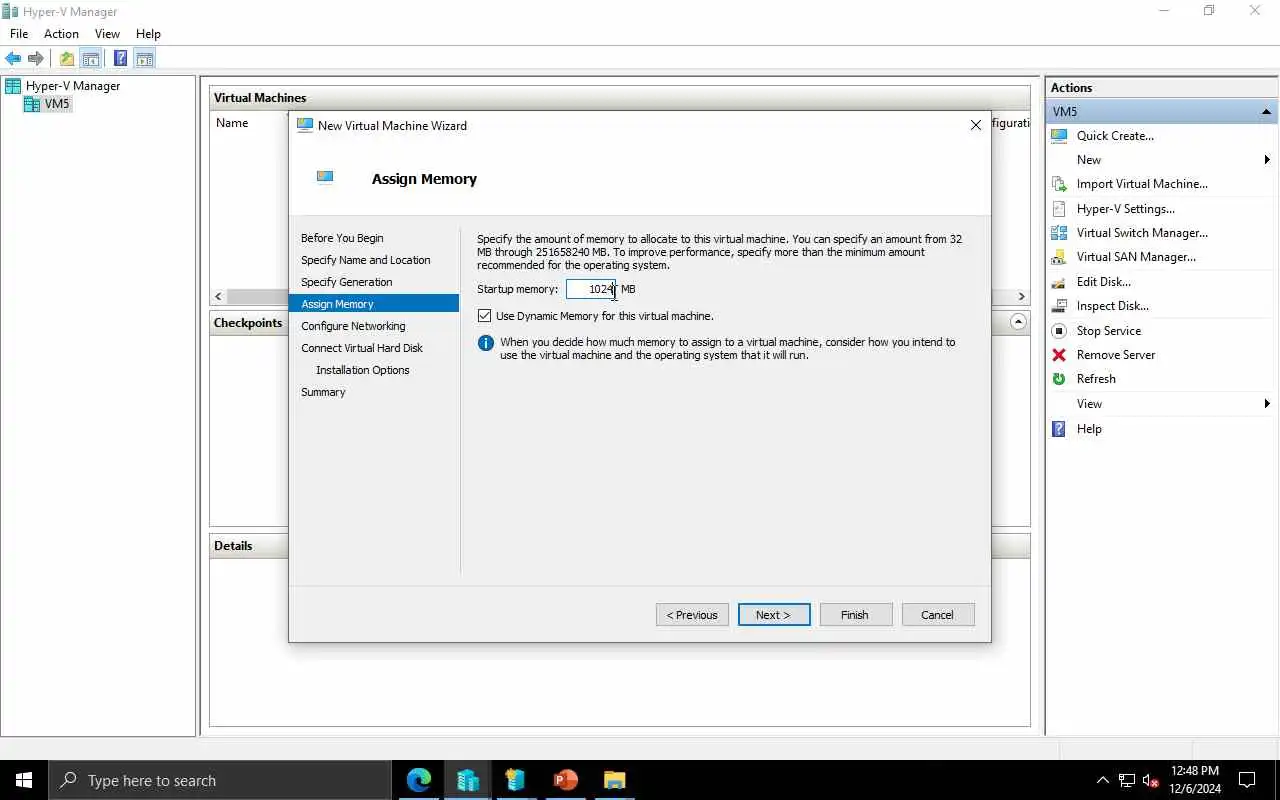Click the network tray icon
Screen dimensions: 1280x800
[x=1127, y=781]
